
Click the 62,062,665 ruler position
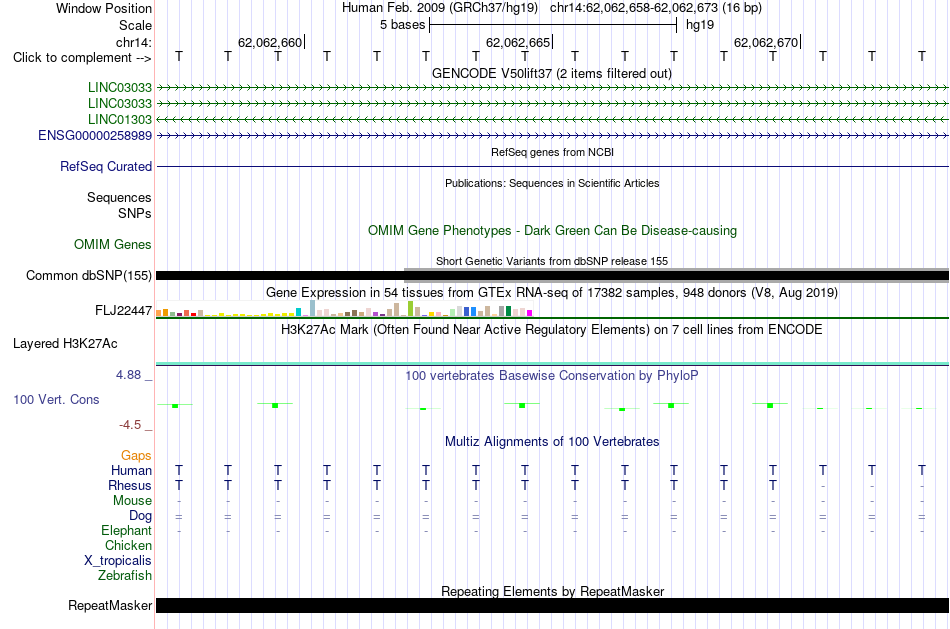click(518, 42)
